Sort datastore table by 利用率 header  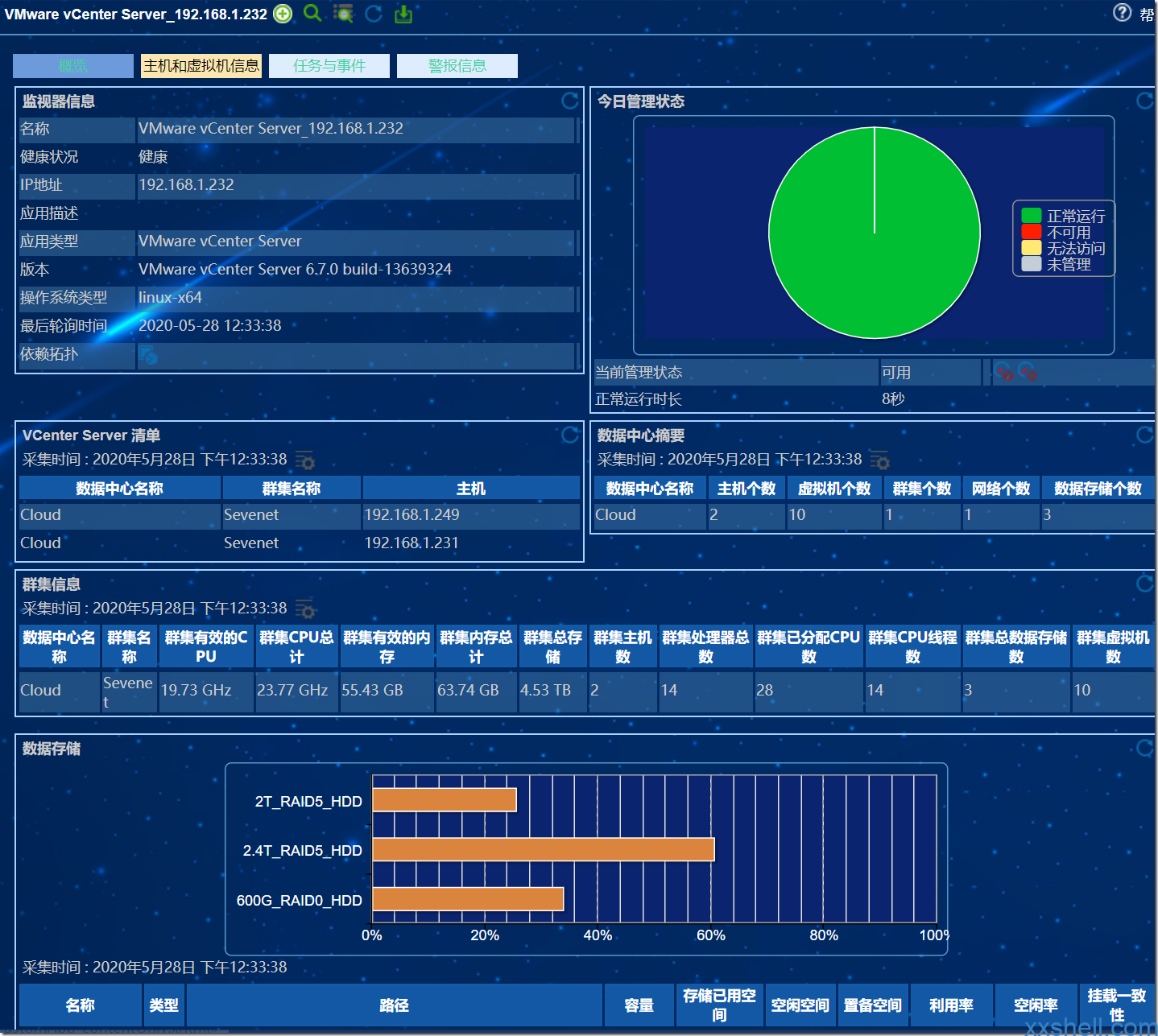point(951,1005)
